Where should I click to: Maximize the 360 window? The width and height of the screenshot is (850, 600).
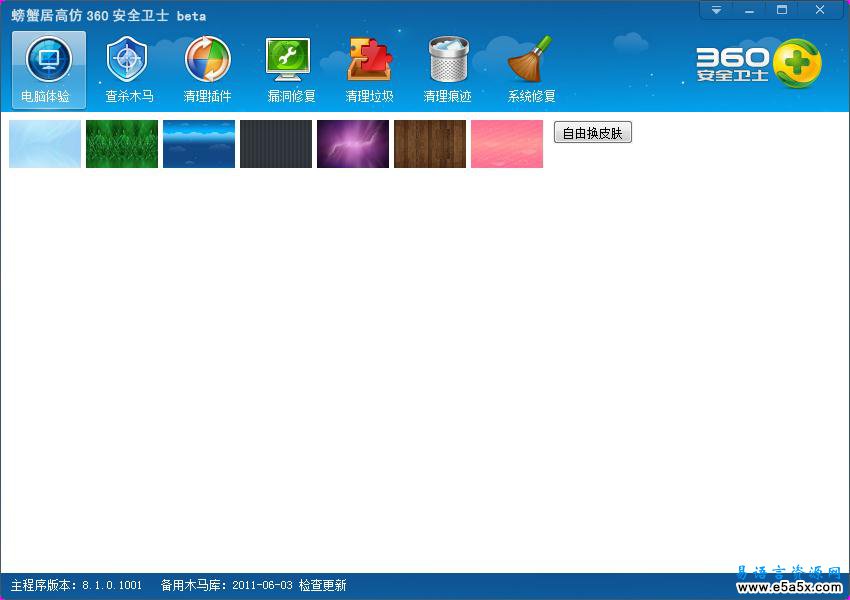click(x=782, y=10)
